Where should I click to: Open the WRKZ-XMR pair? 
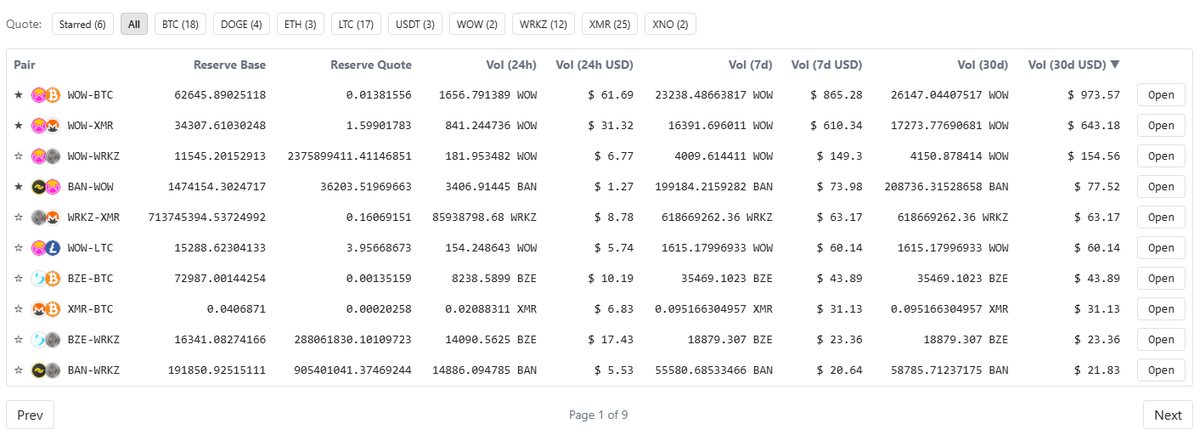pyautogui.click(x=1161, y=217)
